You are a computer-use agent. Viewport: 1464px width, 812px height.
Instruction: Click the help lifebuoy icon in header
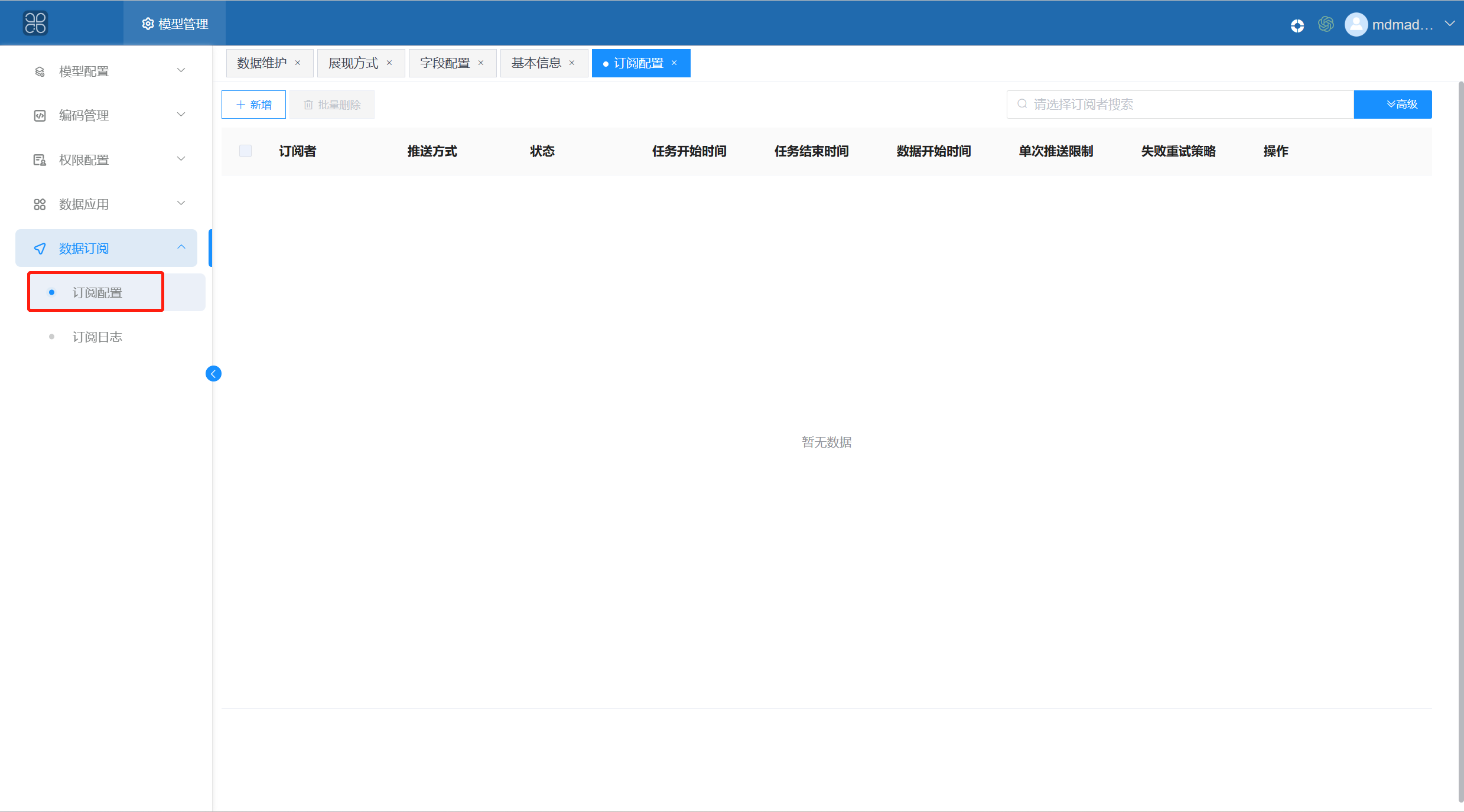pyautogui.click(x=1297, y=25)
